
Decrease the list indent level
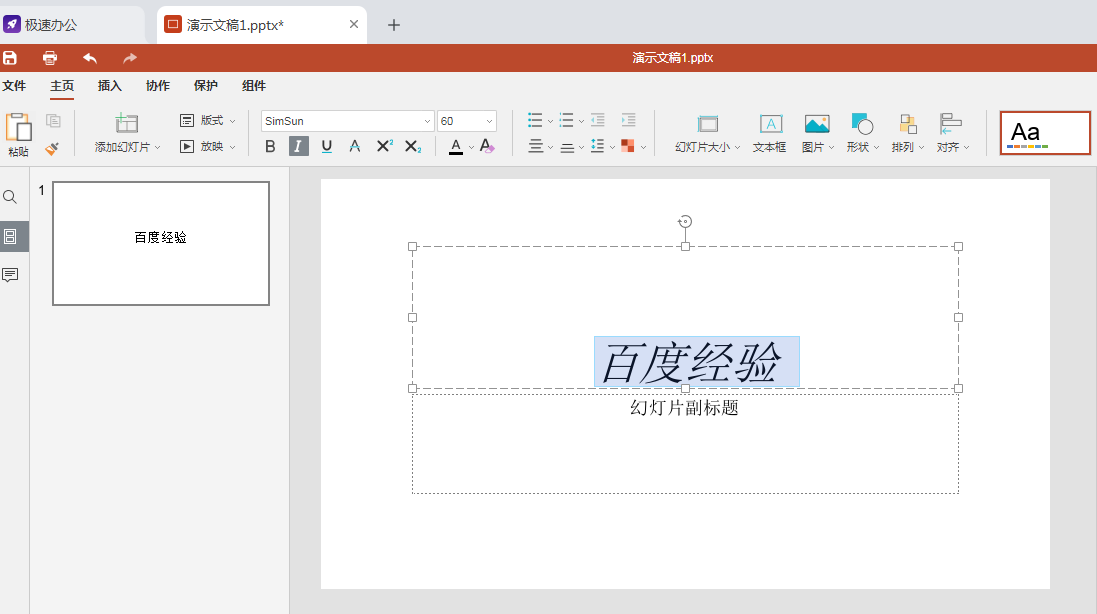click(597, 120)
